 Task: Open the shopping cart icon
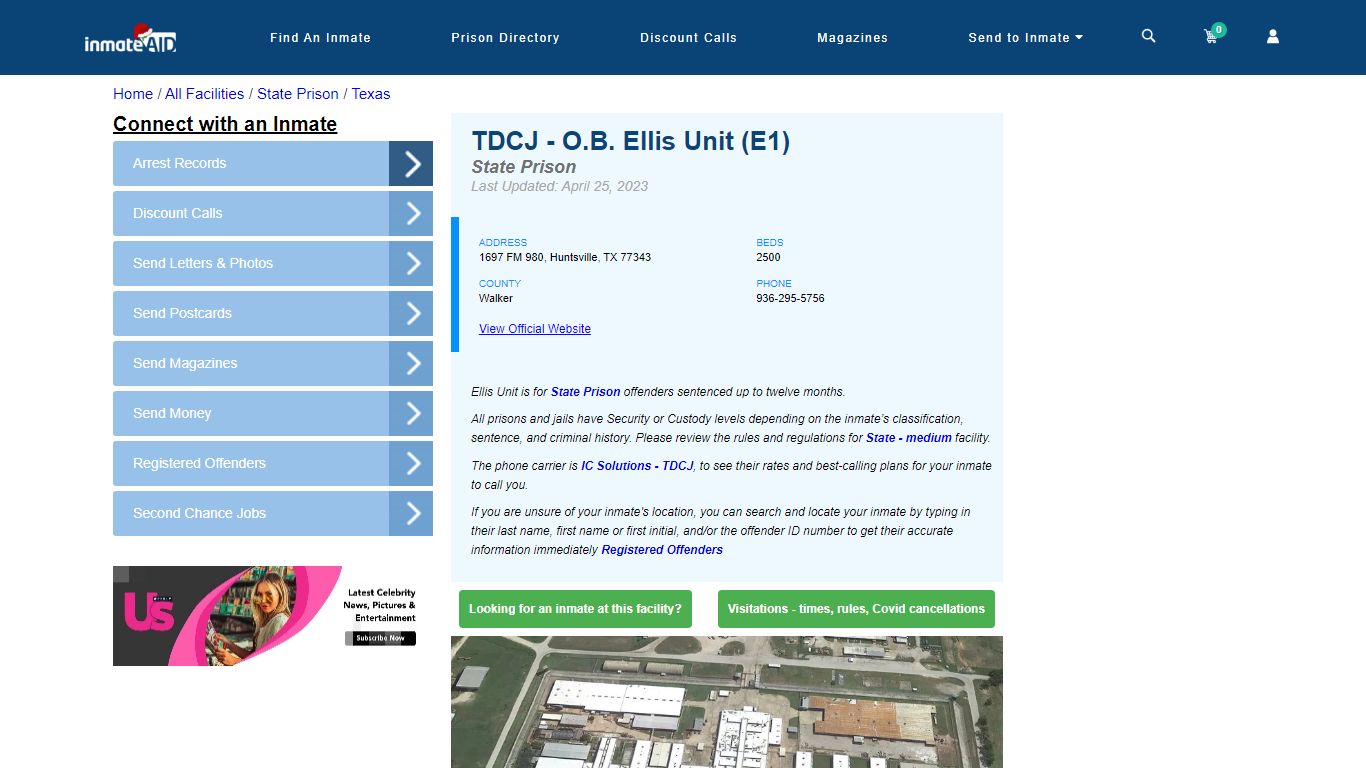click(1211, 36)
